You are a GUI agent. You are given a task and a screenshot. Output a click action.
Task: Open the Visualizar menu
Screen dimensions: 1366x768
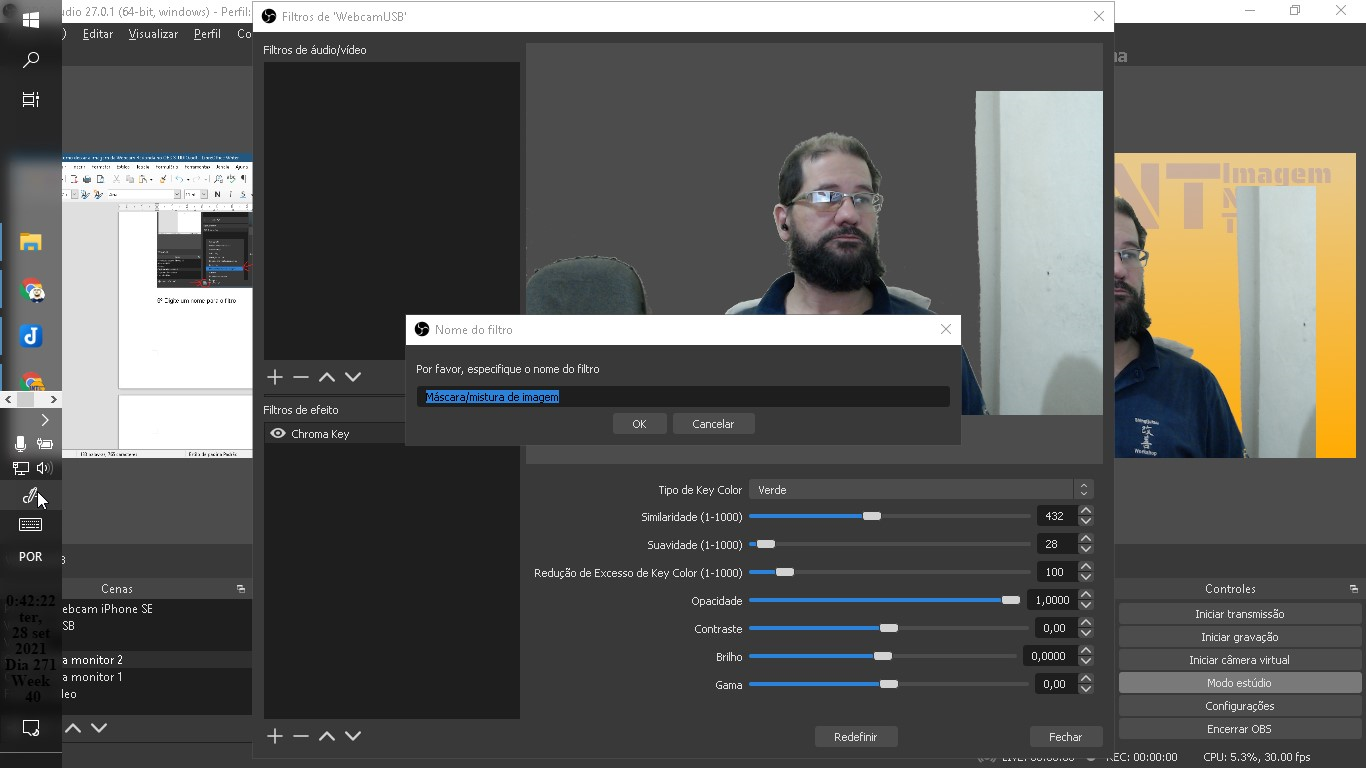click(152, 33)
